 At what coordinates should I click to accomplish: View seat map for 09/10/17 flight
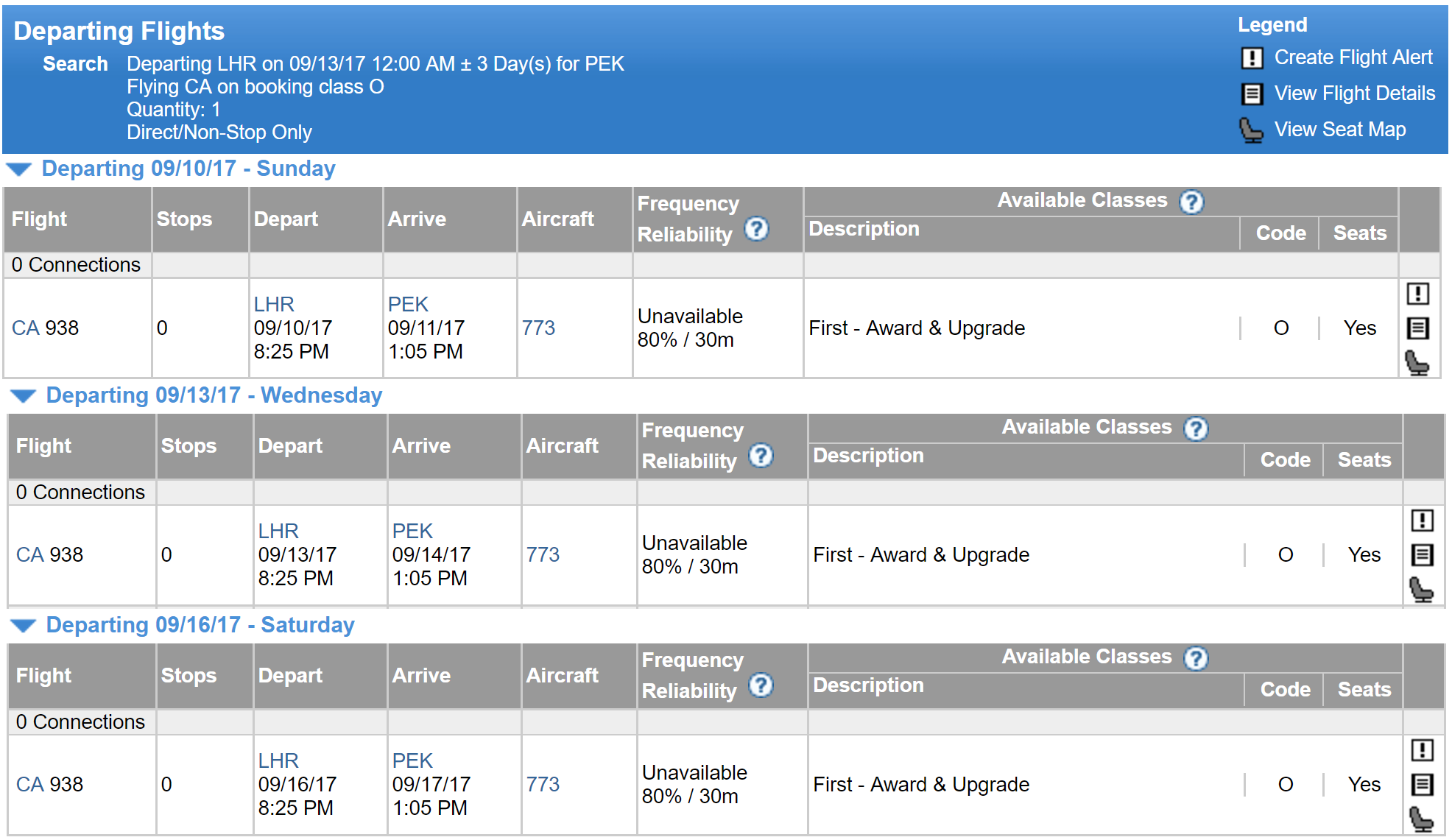pos(1417,363)
